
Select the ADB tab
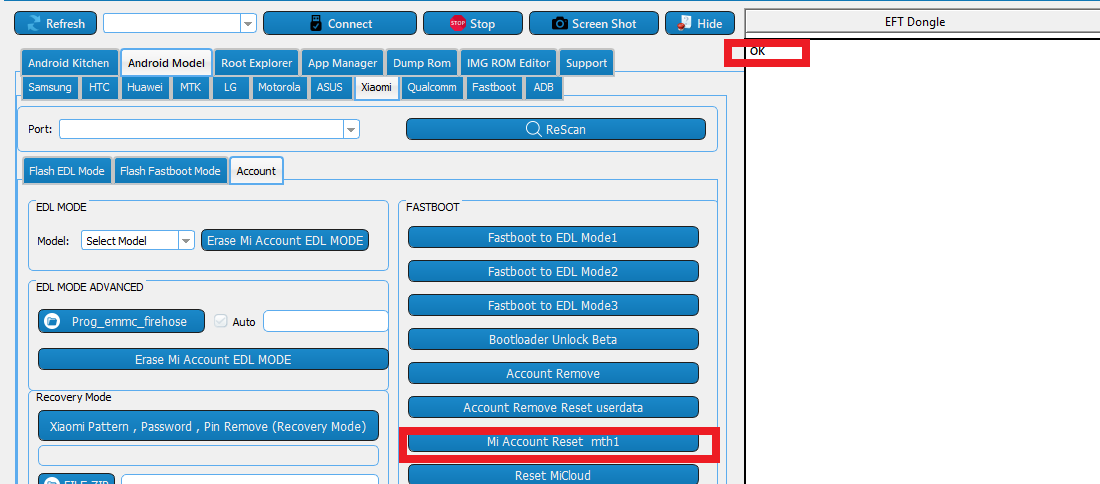[x=544, y=88]
